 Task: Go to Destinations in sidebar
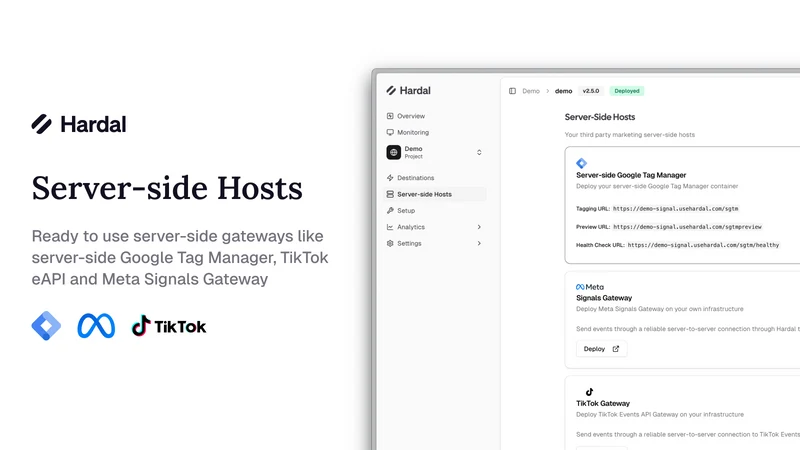tap(435, 178)
